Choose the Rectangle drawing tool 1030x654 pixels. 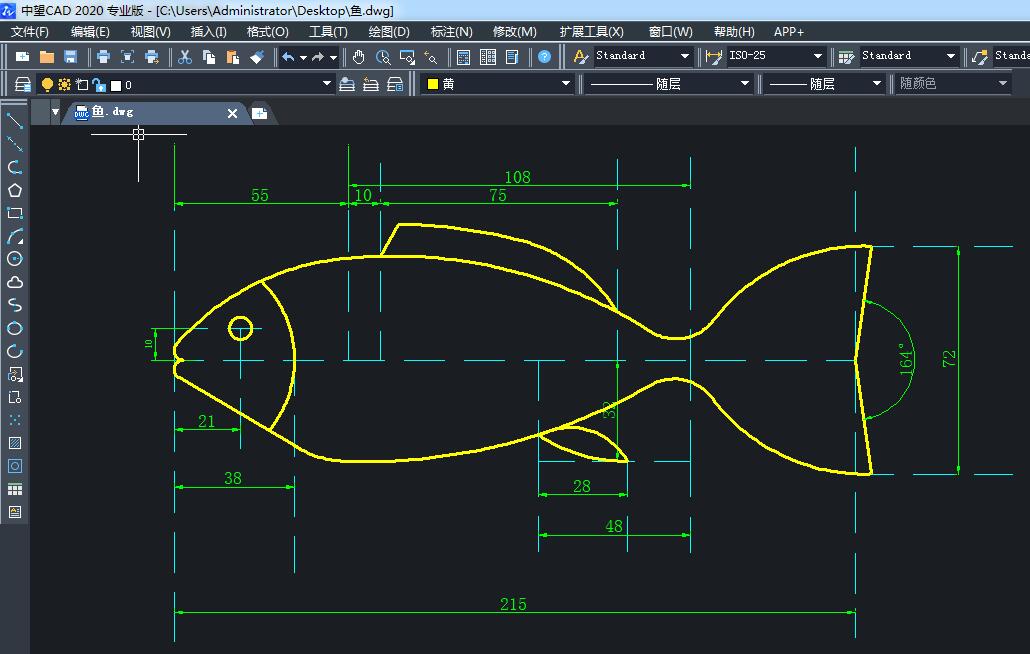15,213
